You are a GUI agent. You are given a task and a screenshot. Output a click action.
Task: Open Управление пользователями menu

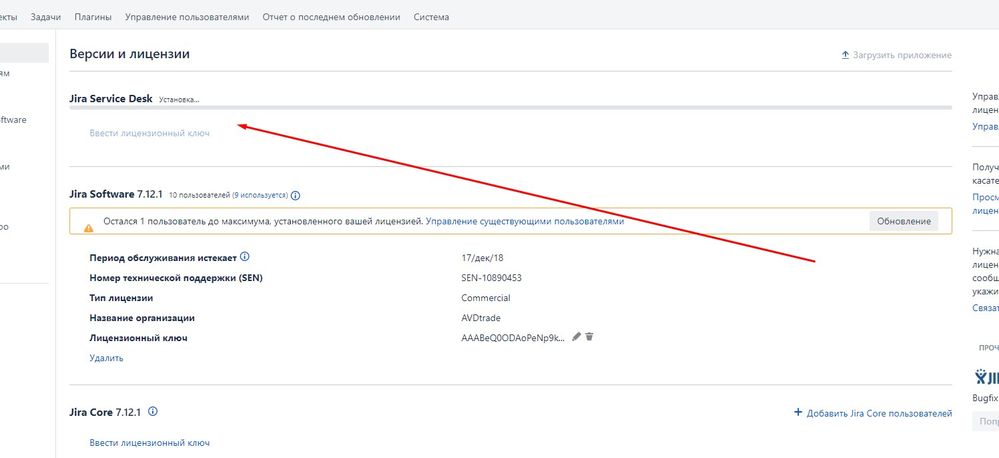click(187, 17)
